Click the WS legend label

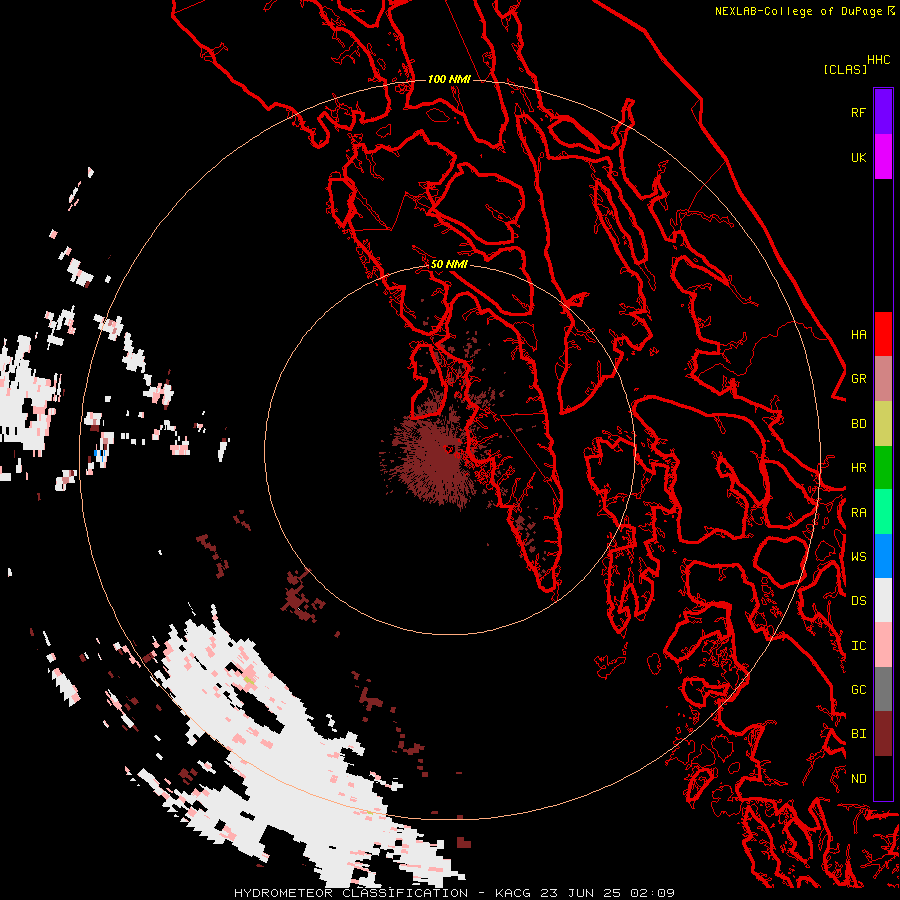pyautogui.click(x=858, y=557)
